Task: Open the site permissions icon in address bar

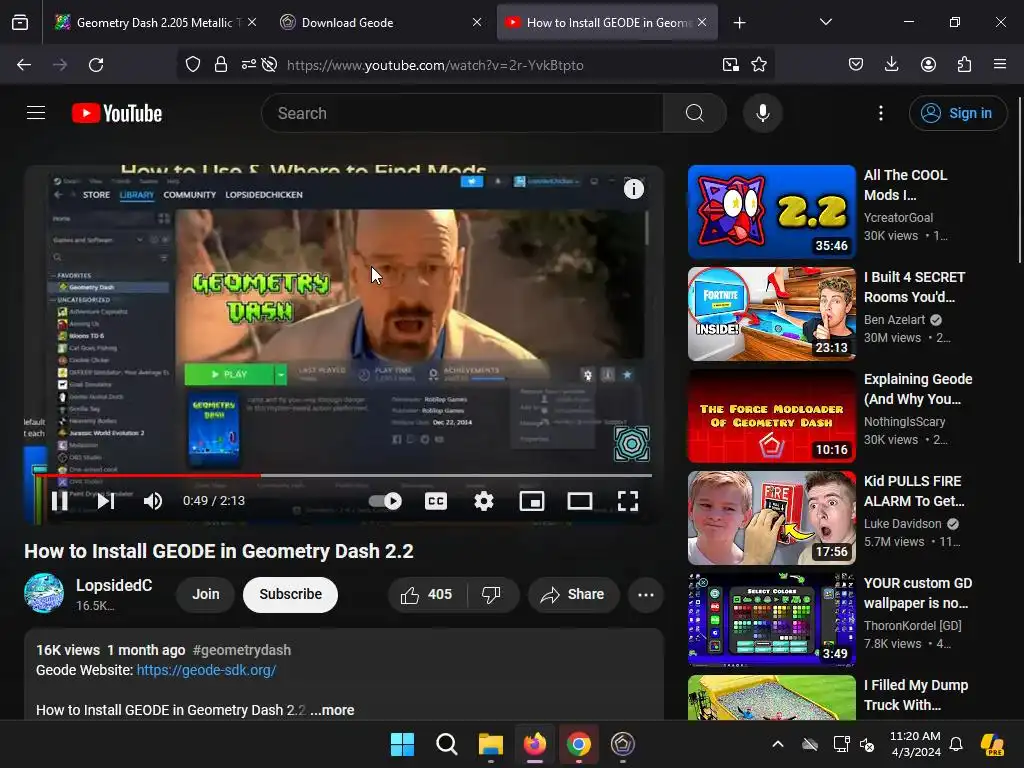Action: 248,65
